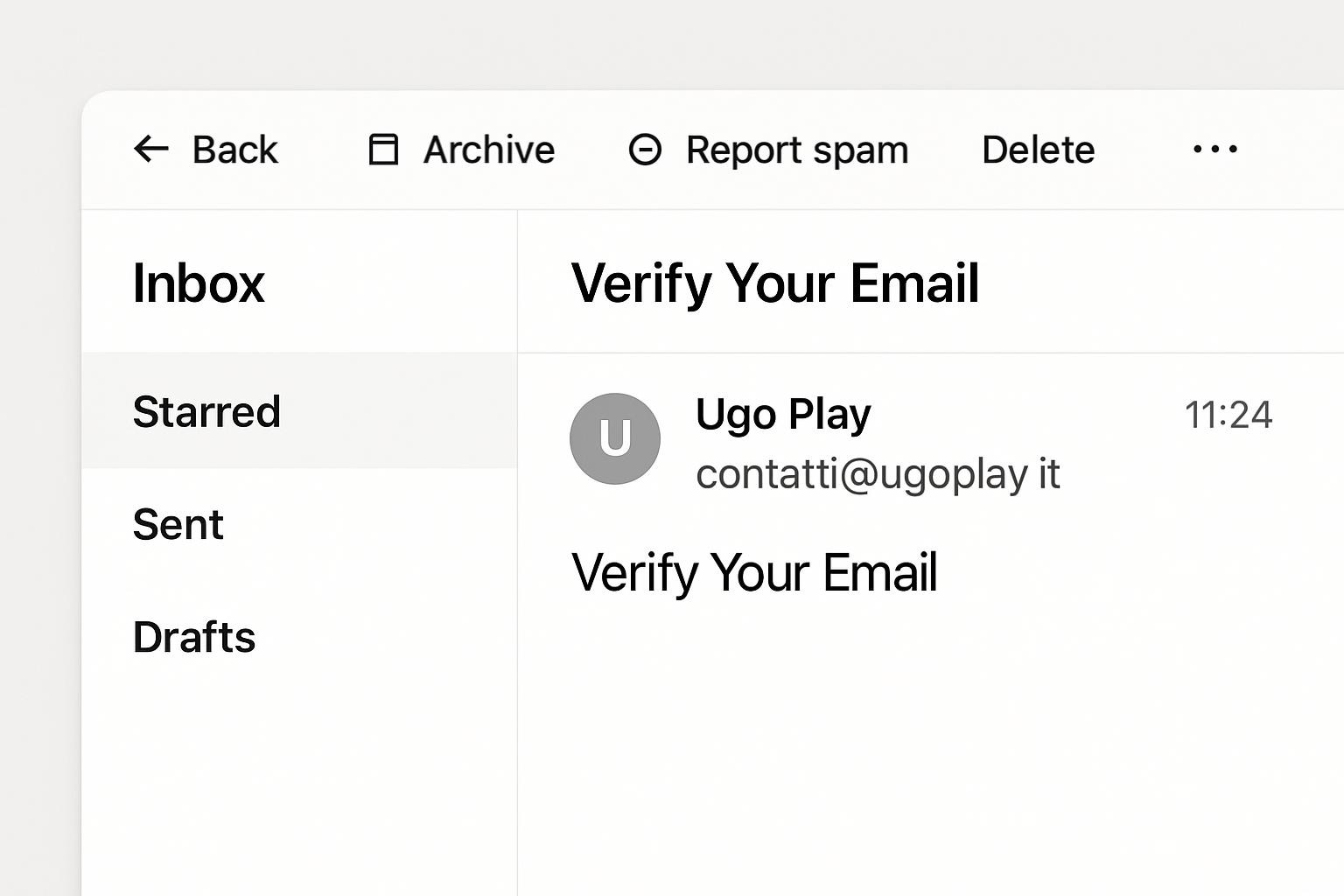Click the contatti@ugoplay sender email address

[877, 474]
